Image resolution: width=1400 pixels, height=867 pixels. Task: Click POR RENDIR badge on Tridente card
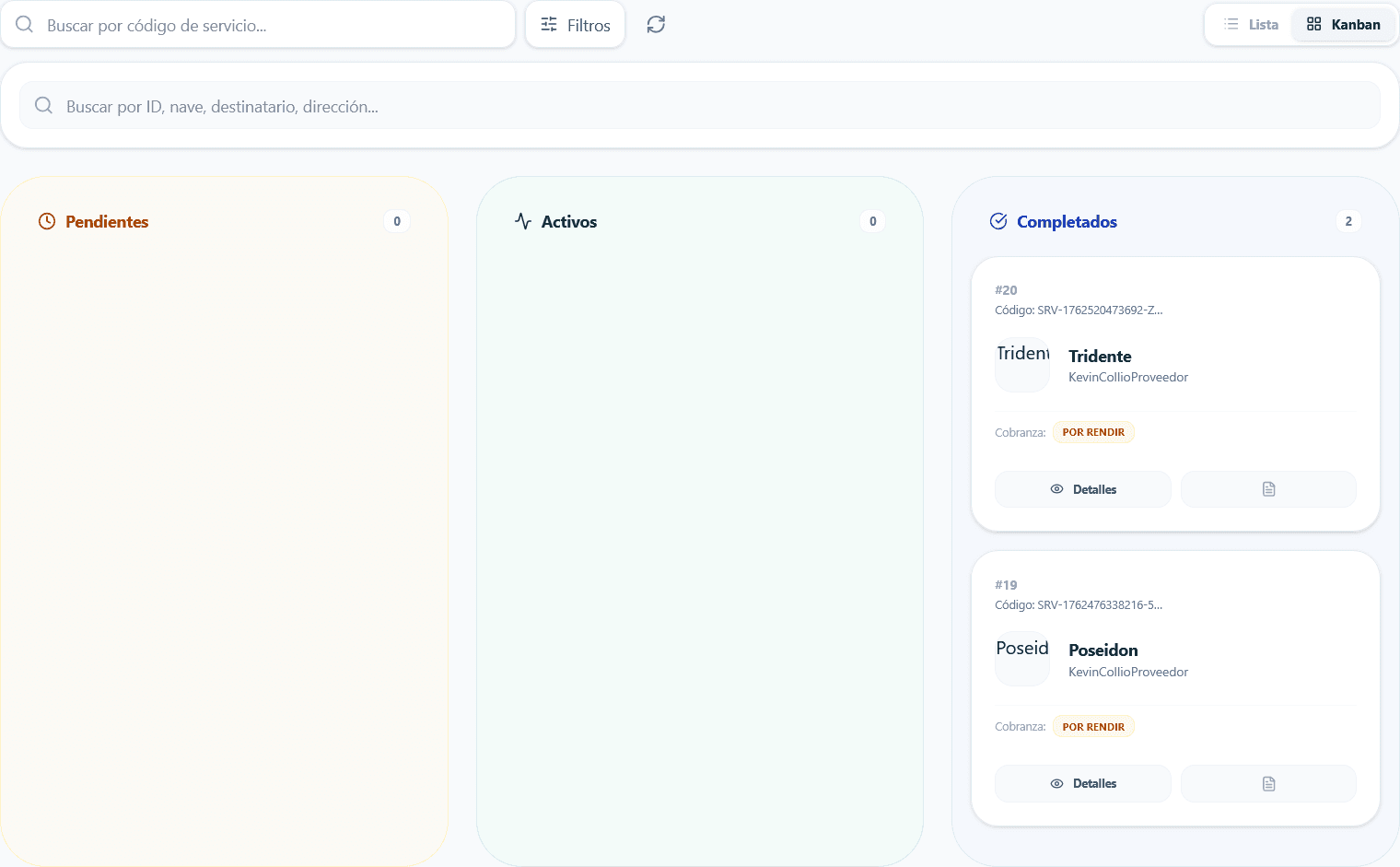pyautogui.click(x=1093, y=432)
